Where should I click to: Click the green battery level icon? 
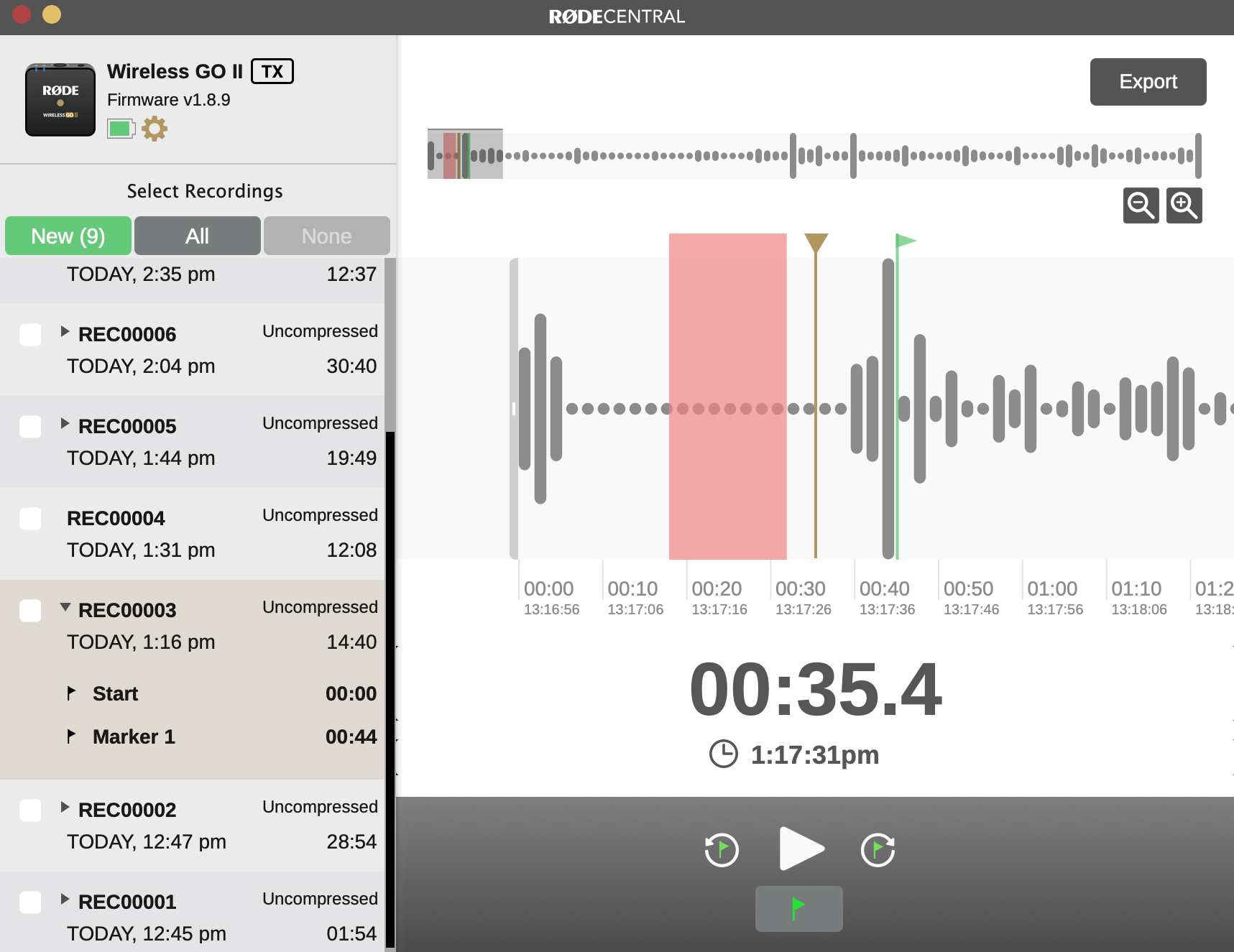point(121,129)
